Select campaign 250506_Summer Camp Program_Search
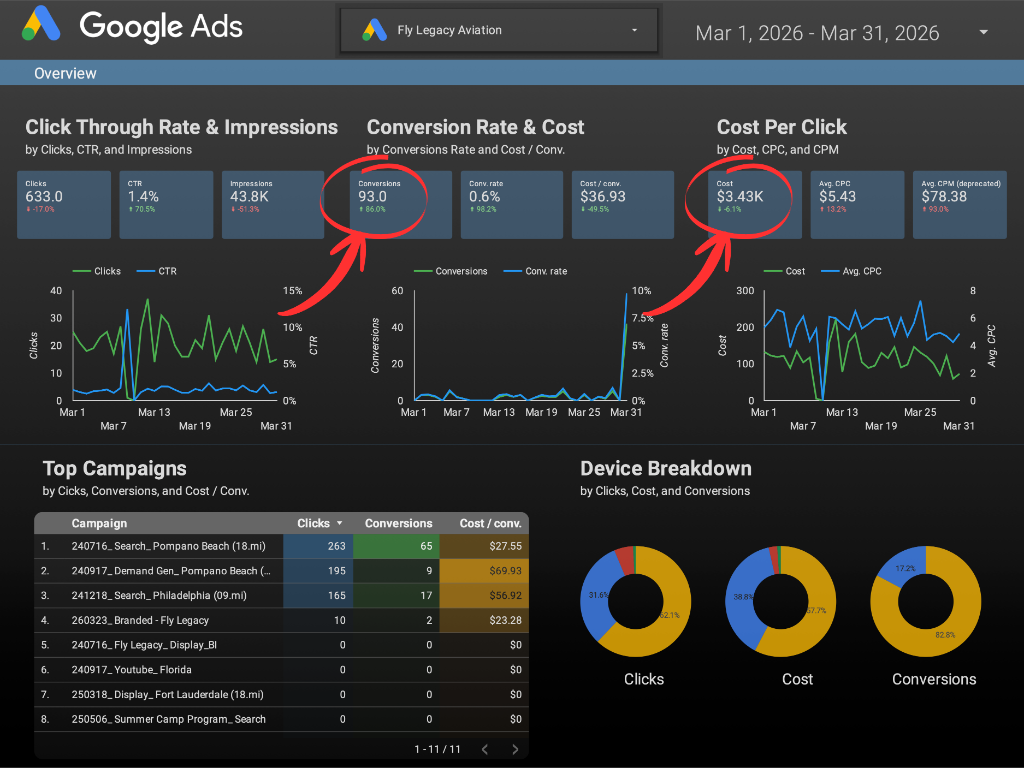 tap(168, 720)
